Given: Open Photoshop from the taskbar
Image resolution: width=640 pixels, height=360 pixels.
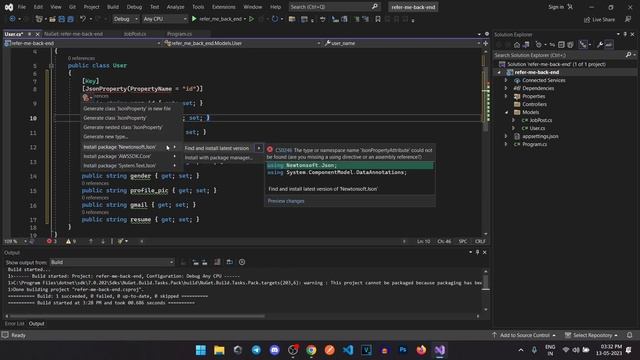Looking at the screenshot, I should [403, 350].
